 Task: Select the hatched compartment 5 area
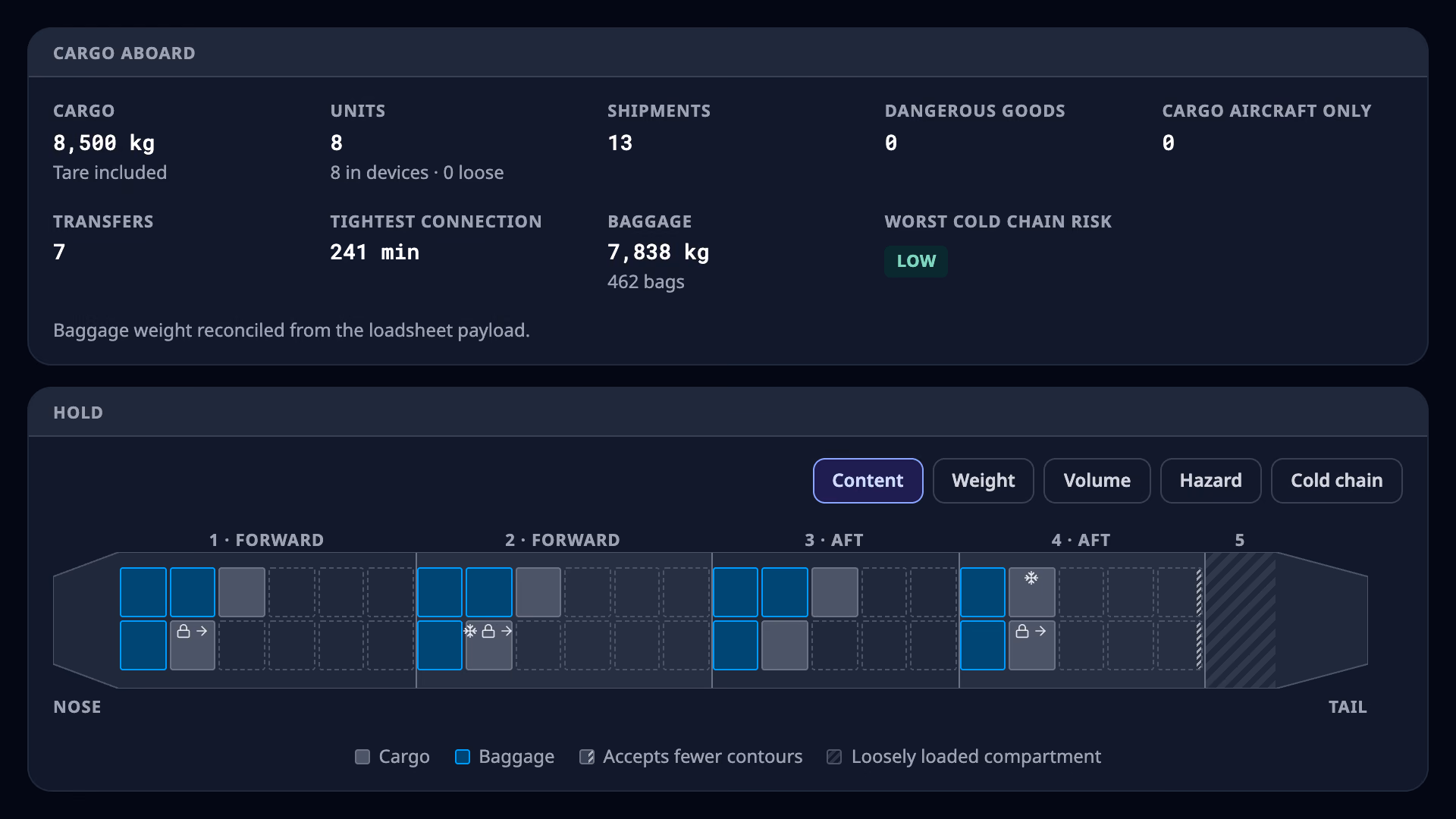point(1241,620)
